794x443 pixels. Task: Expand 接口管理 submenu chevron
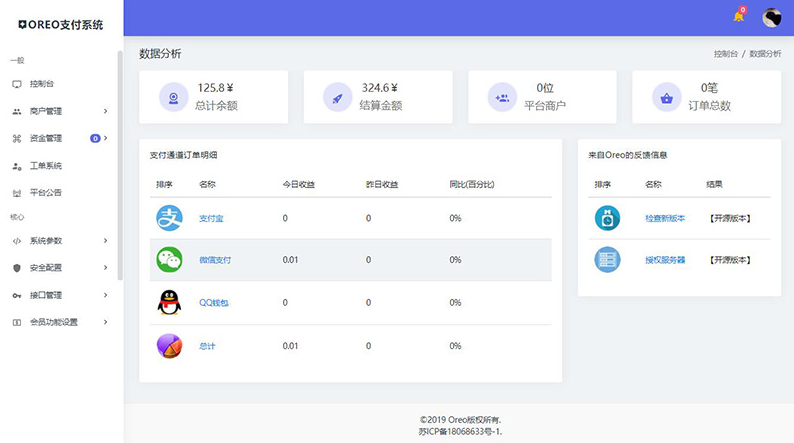105,295
